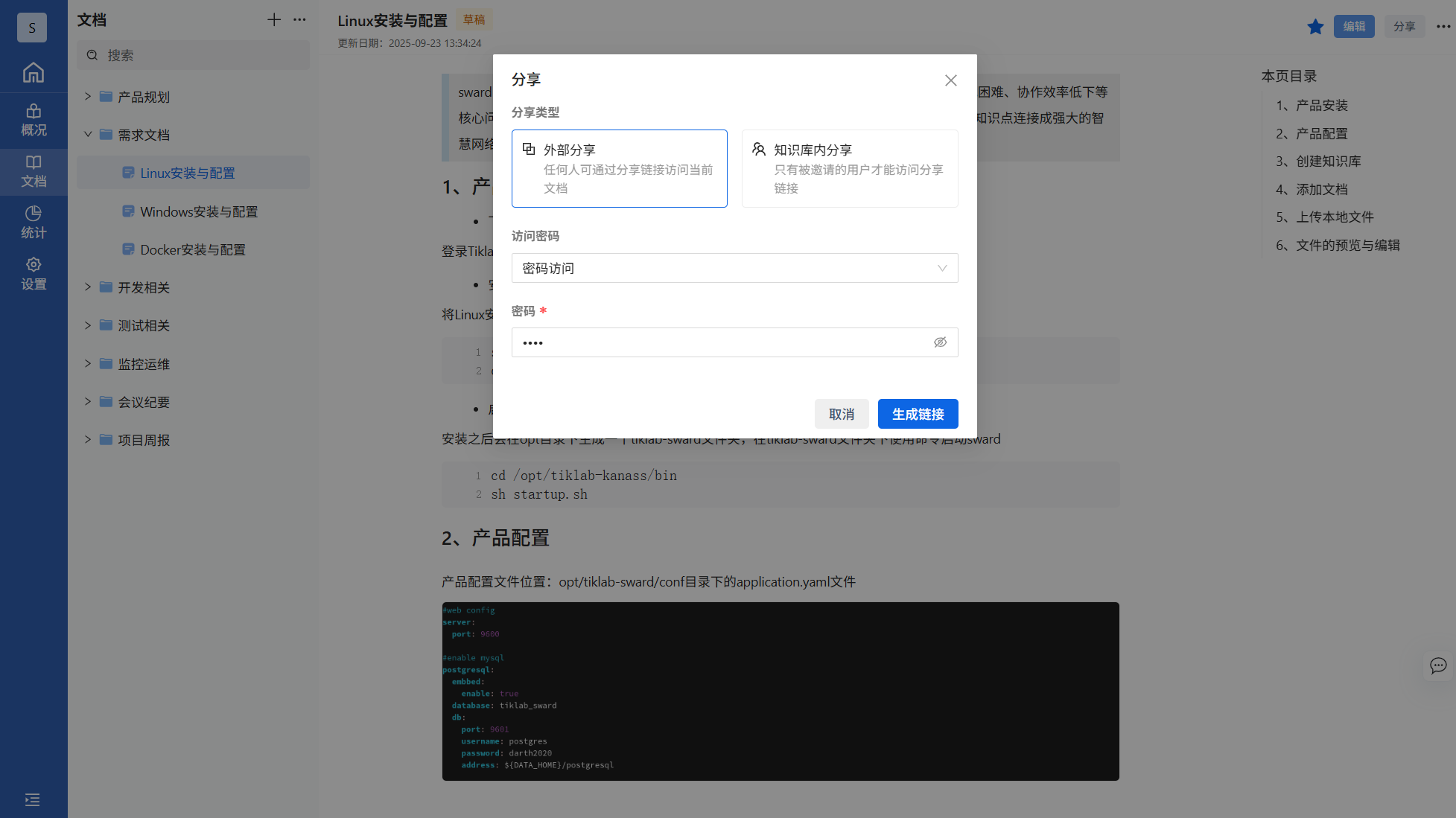1456x818 pixels.
Task: Select the 知识库内分享 share type
Action: pos(849,168)
